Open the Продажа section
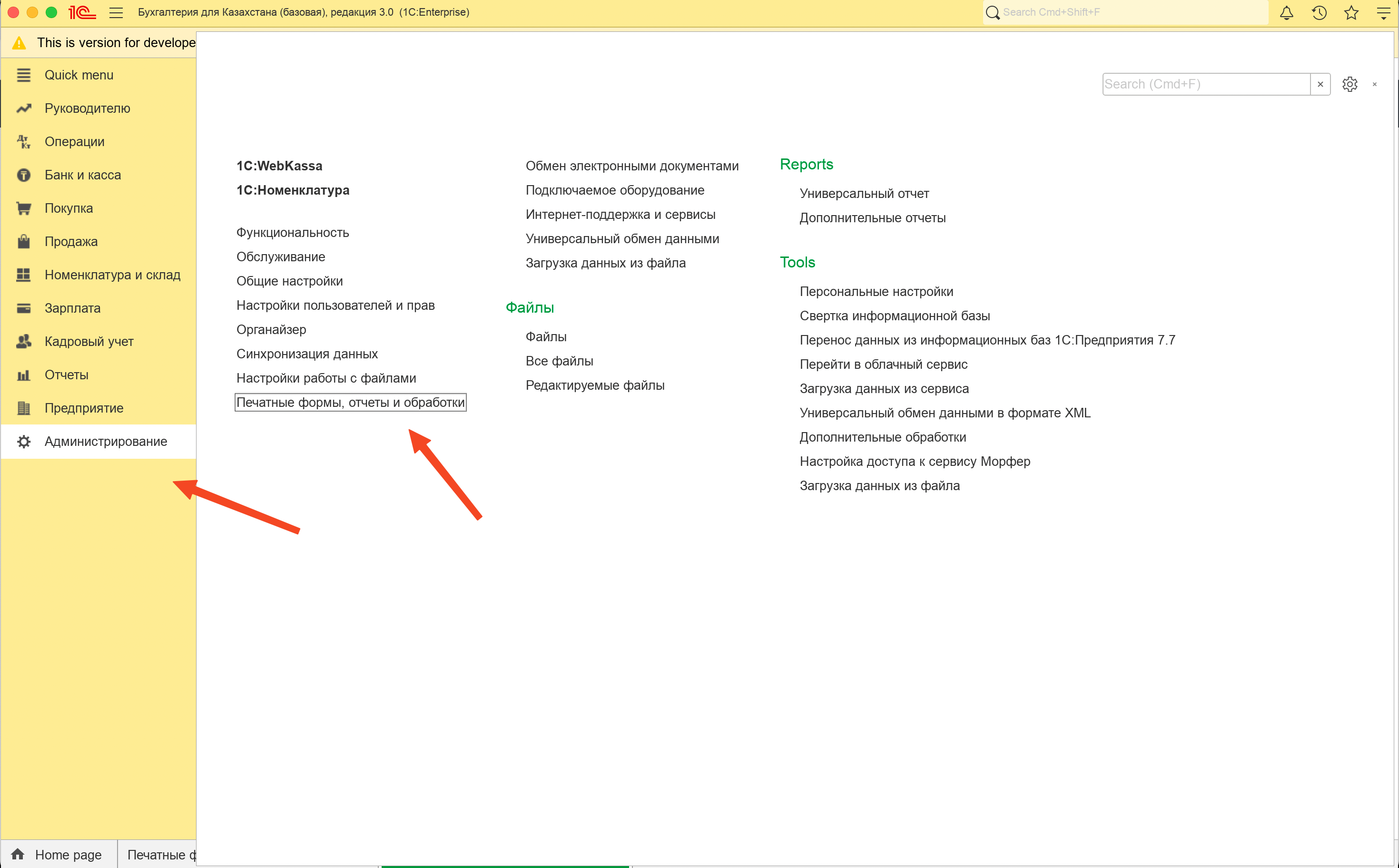 point(71,242)
